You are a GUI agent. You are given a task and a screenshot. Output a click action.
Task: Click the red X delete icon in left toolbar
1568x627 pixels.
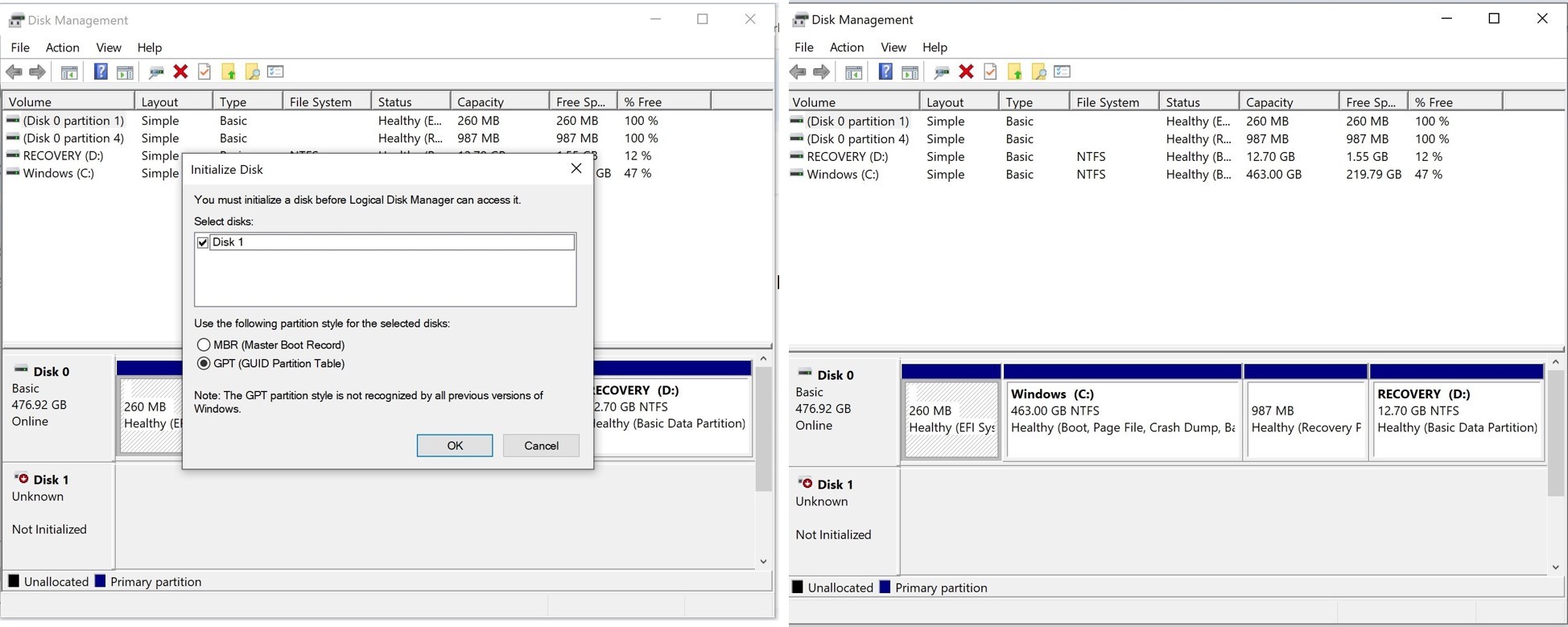click(x=180, y=72)
